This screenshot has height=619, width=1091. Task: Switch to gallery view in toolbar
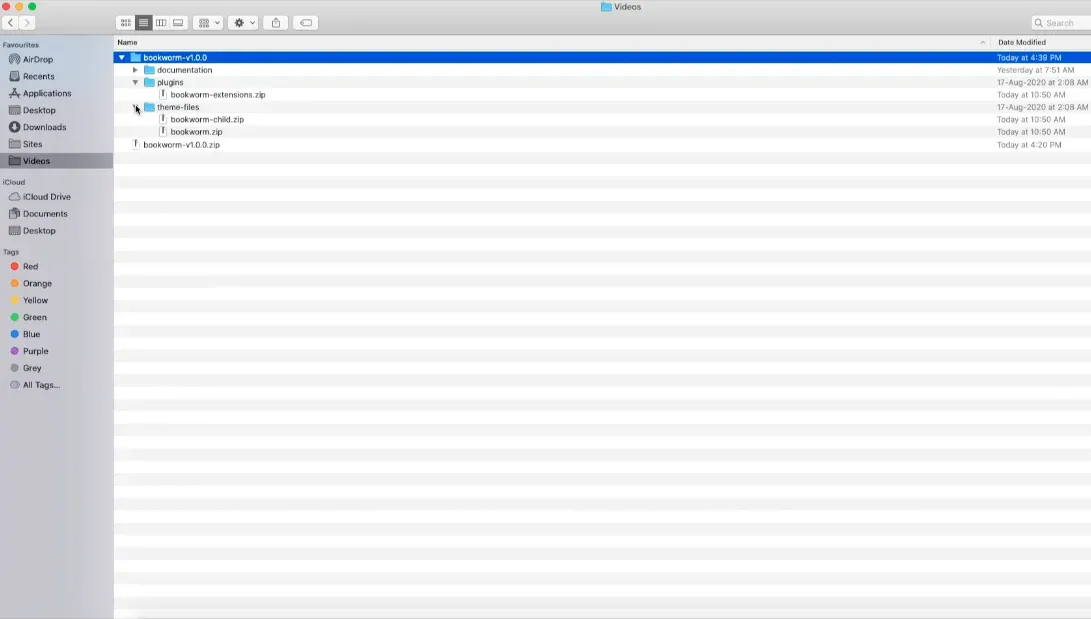click(x=178, y=23)
